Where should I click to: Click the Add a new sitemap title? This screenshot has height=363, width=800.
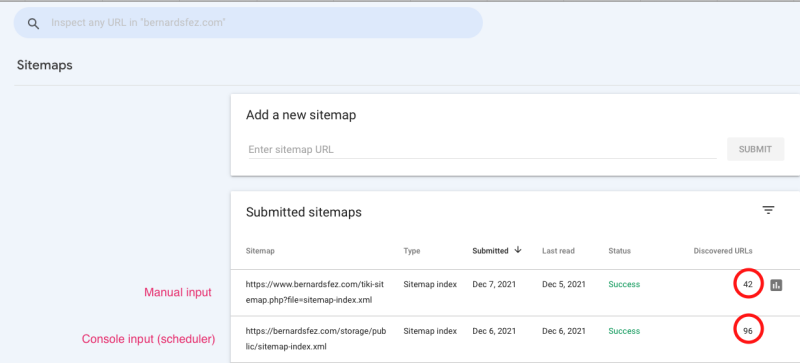(x=301, y=115)
